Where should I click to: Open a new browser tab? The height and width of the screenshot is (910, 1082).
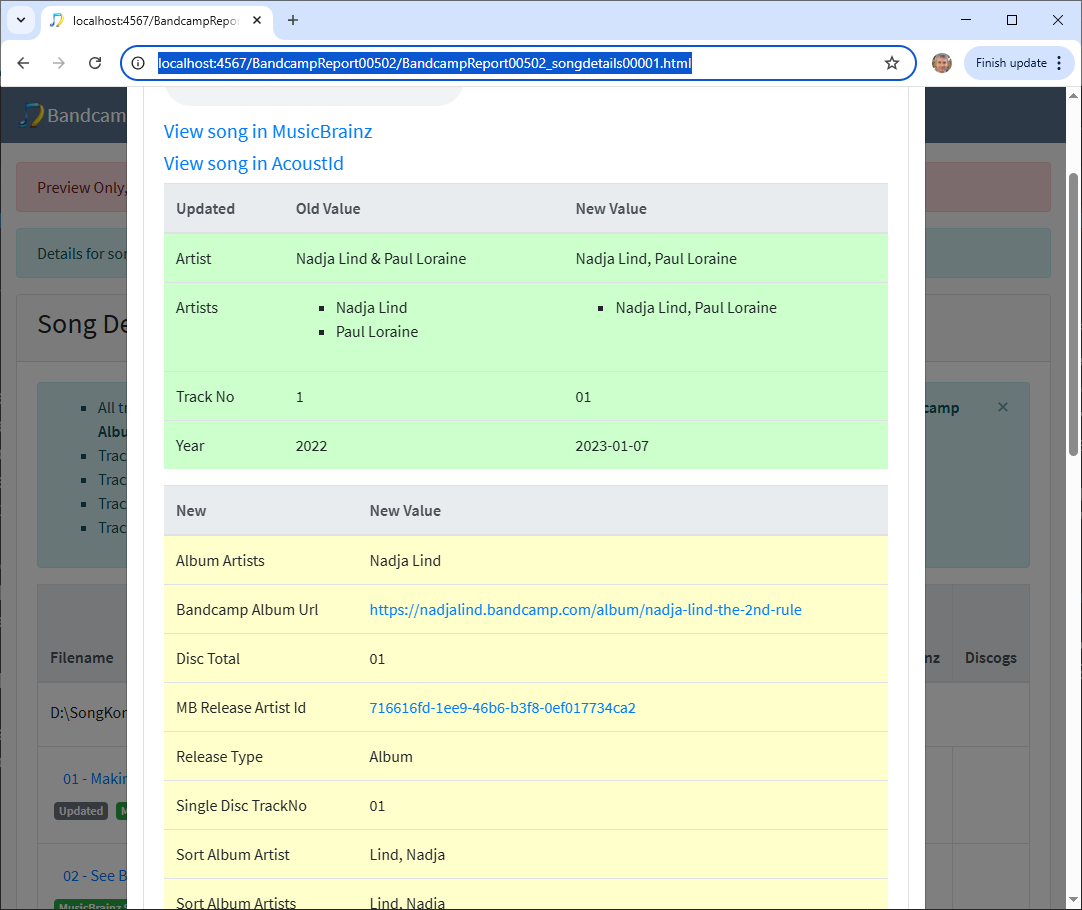click(x=293, y=20)
